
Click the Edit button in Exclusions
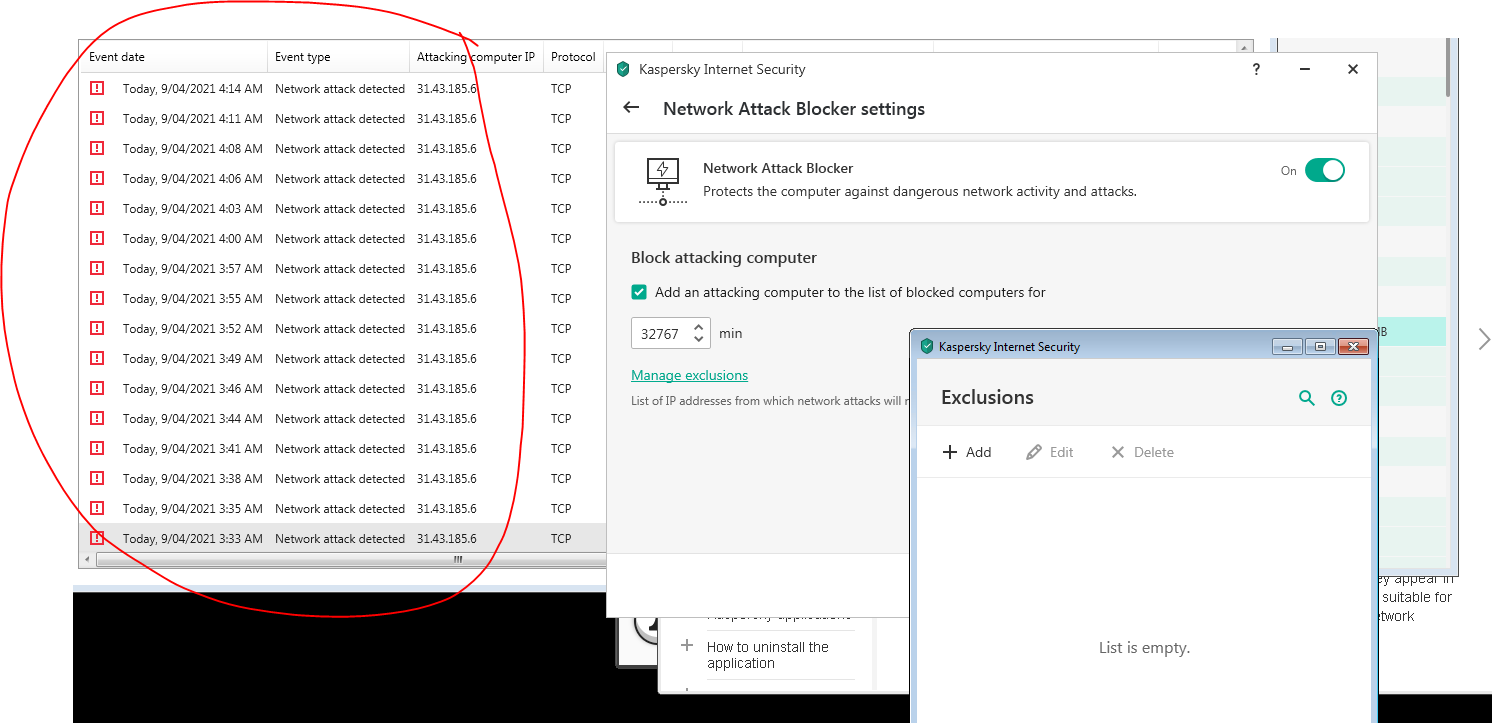tap(1050, 452)
